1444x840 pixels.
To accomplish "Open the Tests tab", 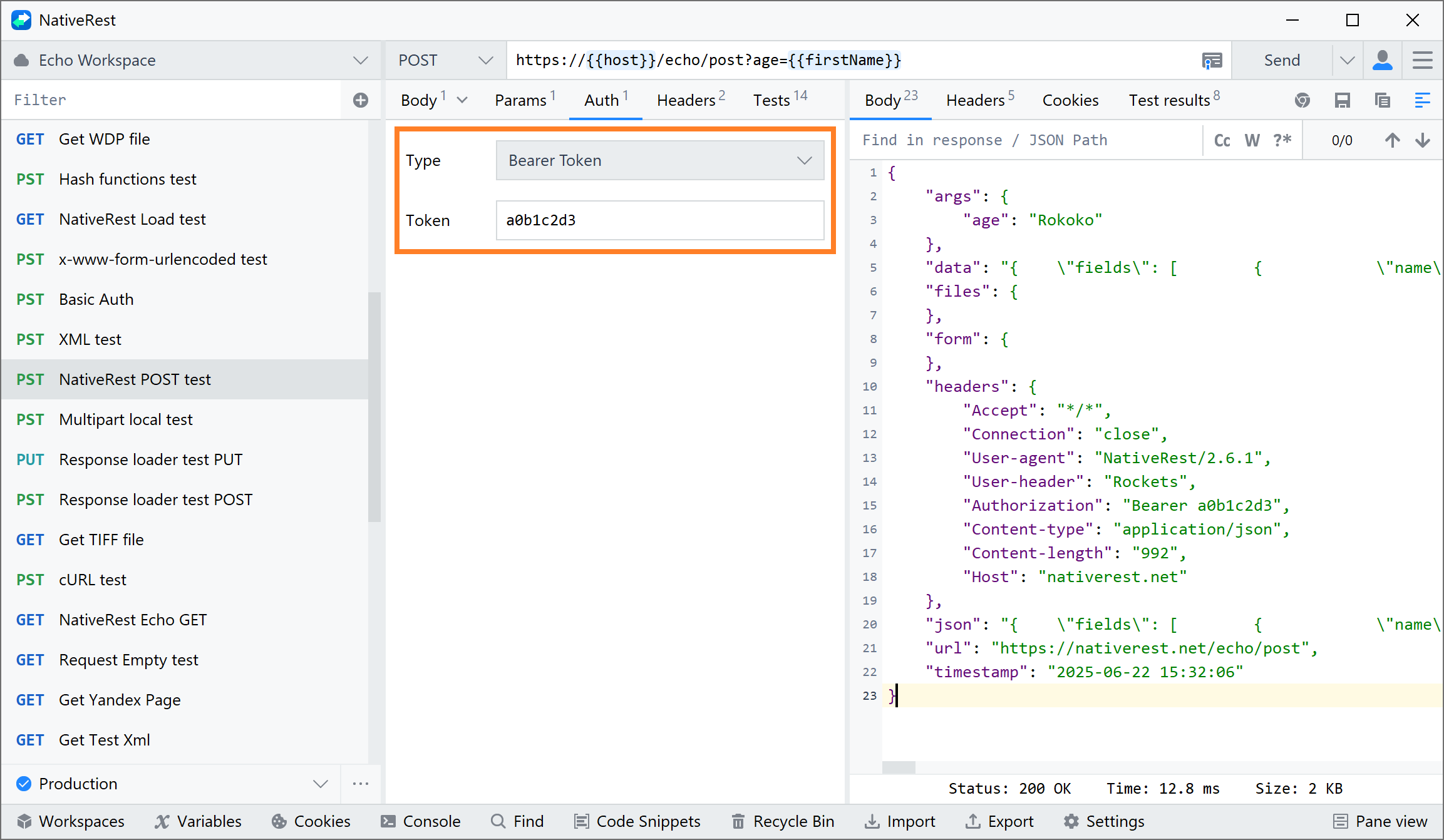I will click(780, 100).
